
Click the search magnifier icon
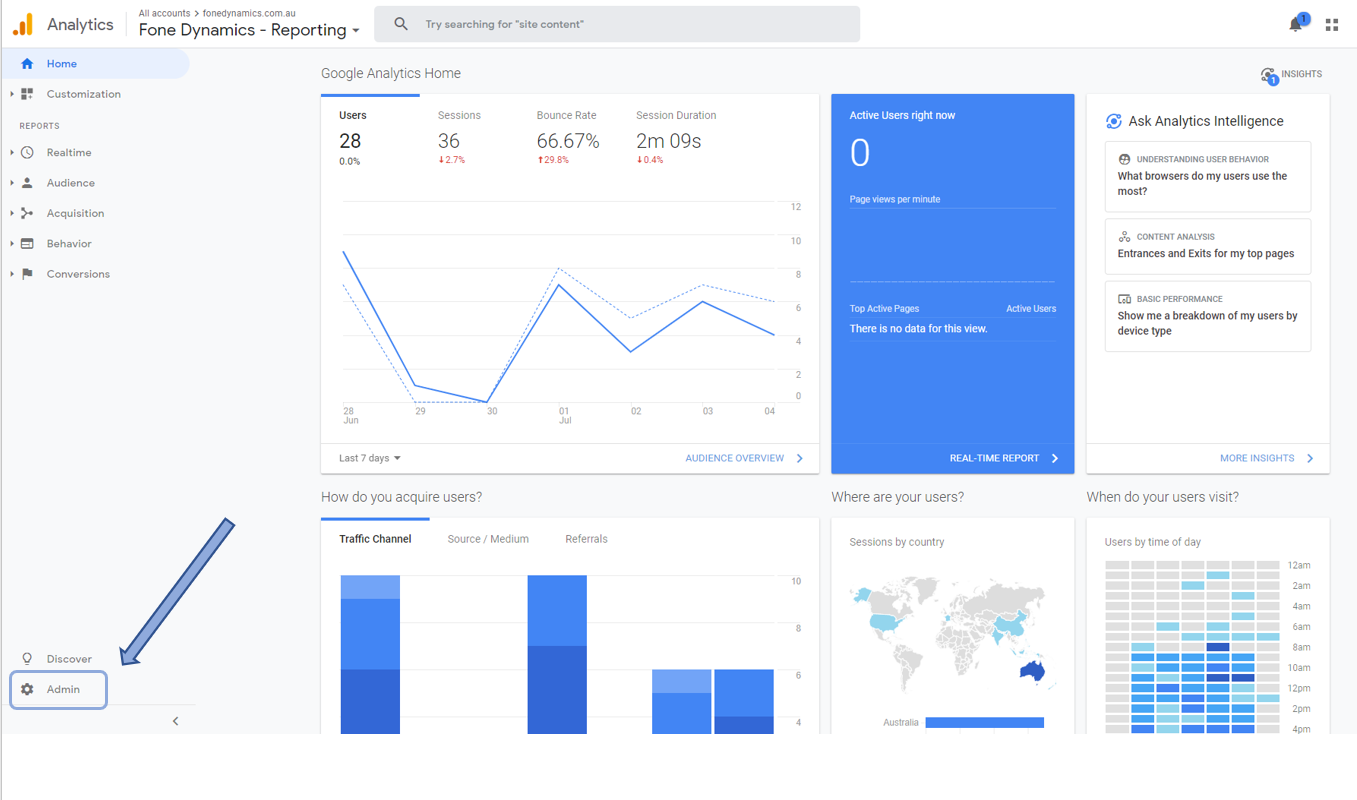pos(401,24)
